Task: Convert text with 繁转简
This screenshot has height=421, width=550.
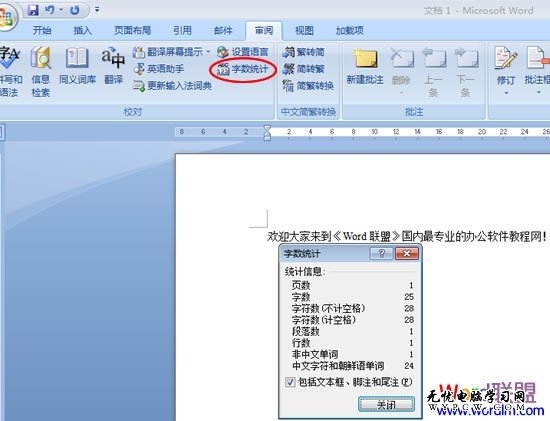Action: 304,52
